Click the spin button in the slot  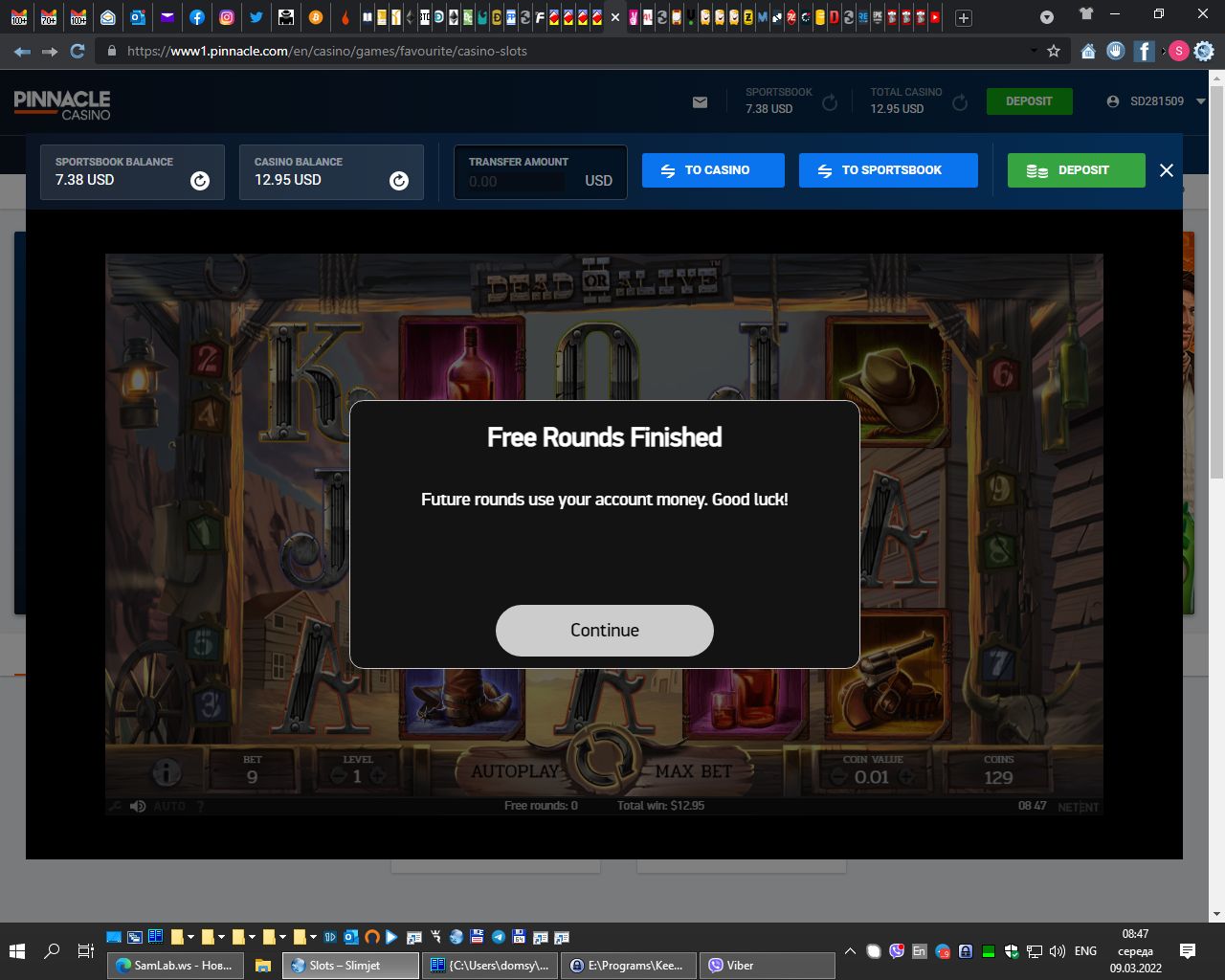603,756
